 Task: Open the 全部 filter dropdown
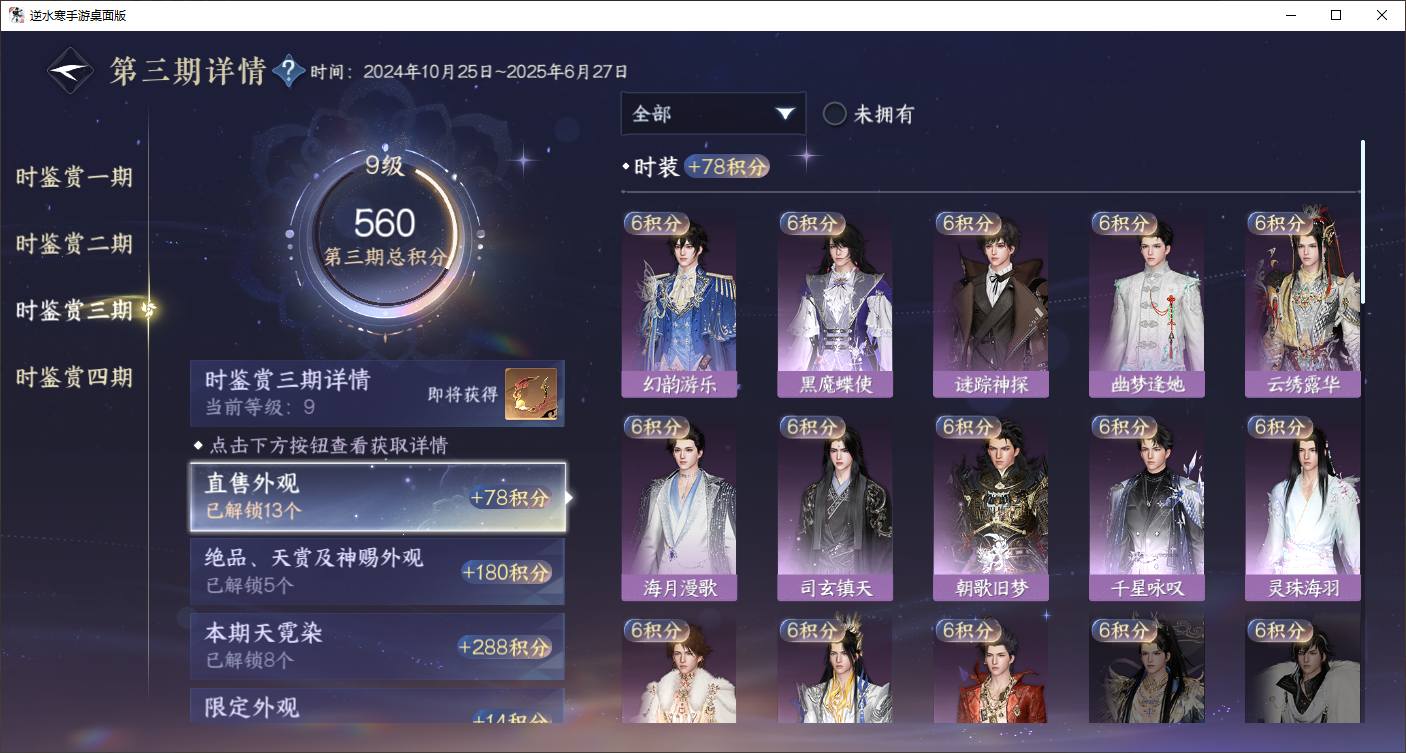tap(713, 114)
